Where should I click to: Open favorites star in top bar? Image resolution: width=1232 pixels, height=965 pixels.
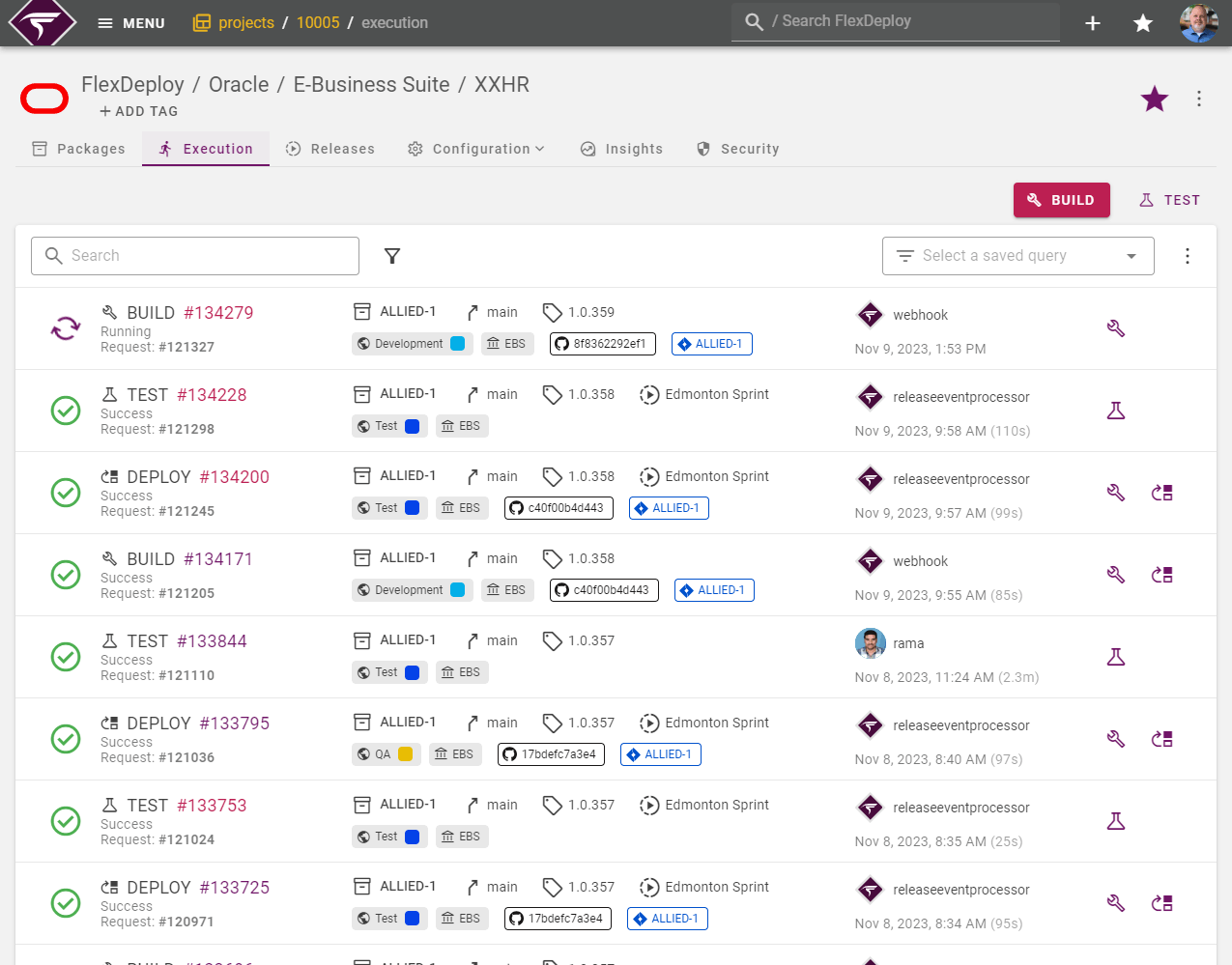pyautogui.click(x=1143, y=23)
